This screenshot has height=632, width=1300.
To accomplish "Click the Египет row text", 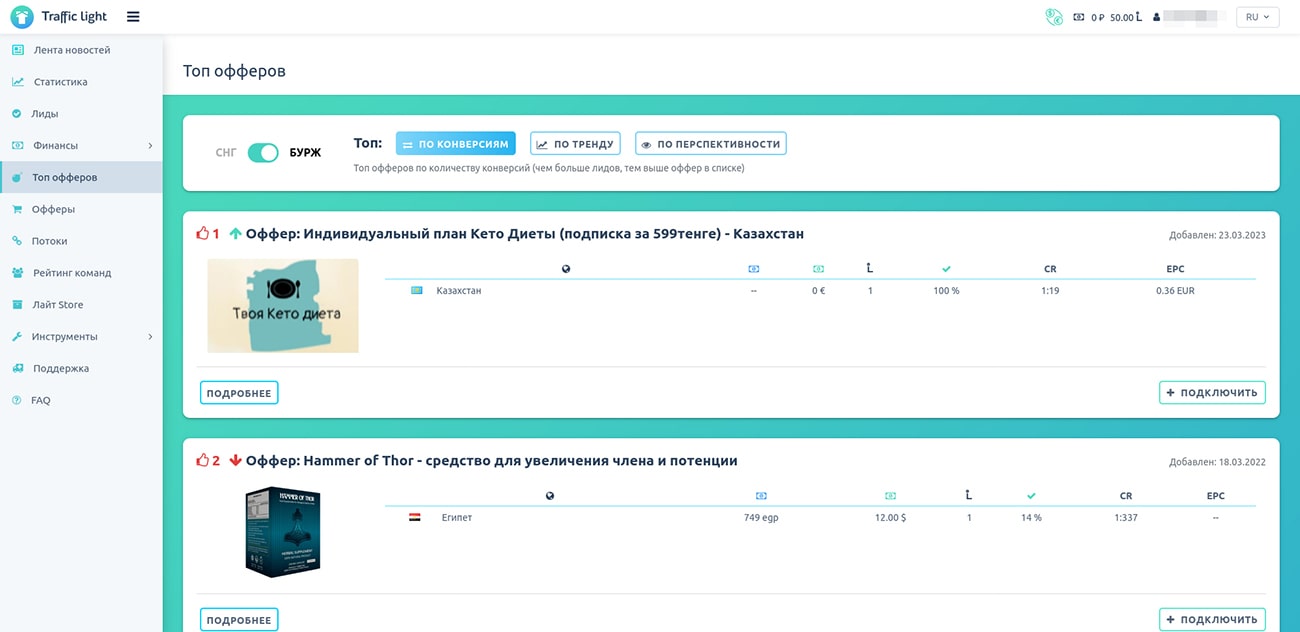I will click(457, 518).
